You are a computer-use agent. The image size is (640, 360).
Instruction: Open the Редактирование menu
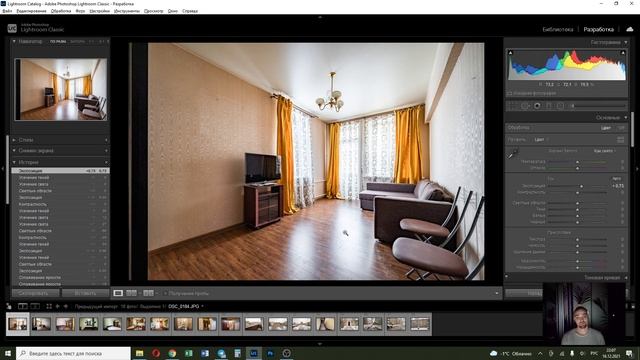click(x=31, y=11)
